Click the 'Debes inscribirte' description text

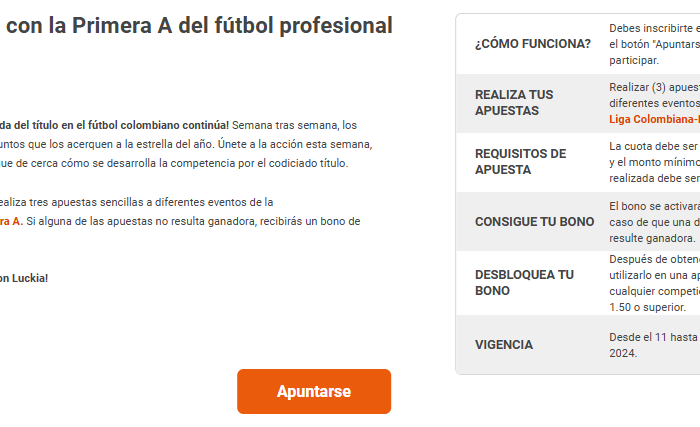(654, 44)
